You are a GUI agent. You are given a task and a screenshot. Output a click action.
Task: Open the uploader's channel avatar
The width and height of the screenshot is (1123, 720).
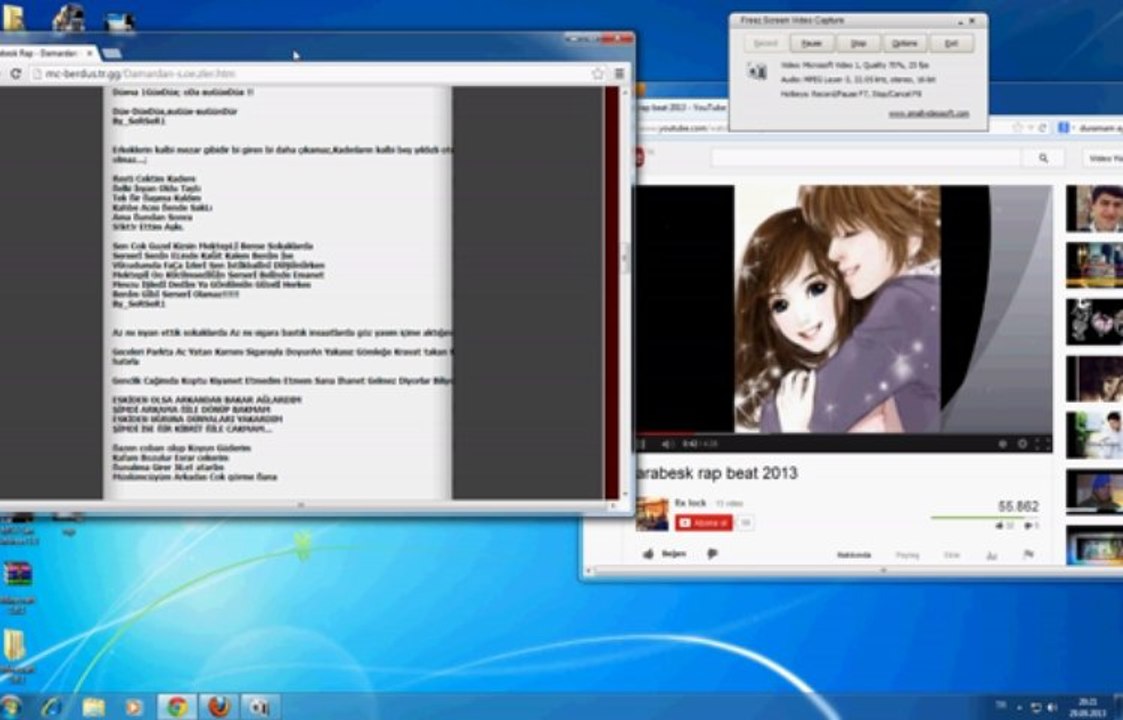pyautogui.click(x=652, y=514)
